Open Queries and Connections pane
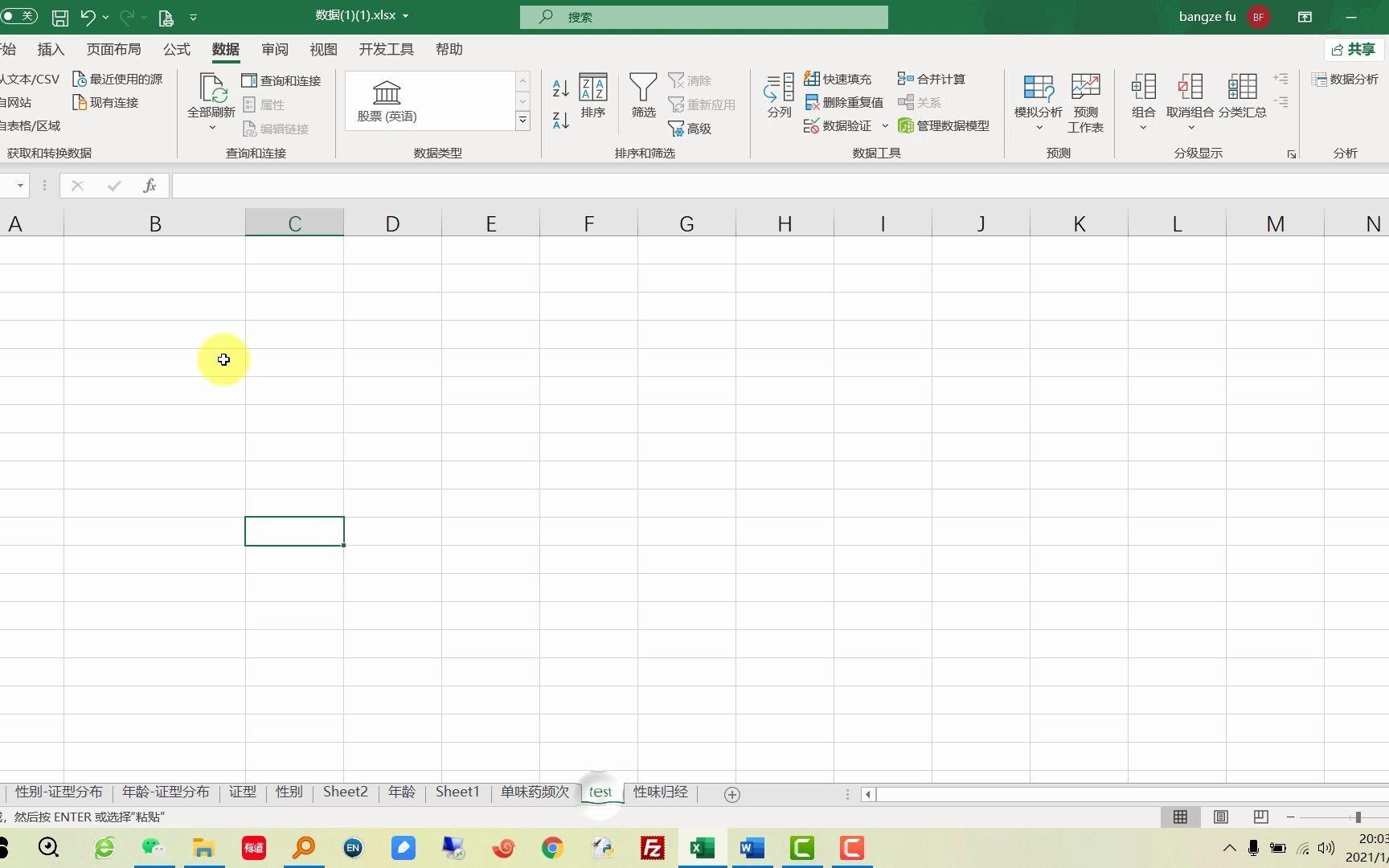This screenshot has height=868, width=1389. [x=281, y=80]
